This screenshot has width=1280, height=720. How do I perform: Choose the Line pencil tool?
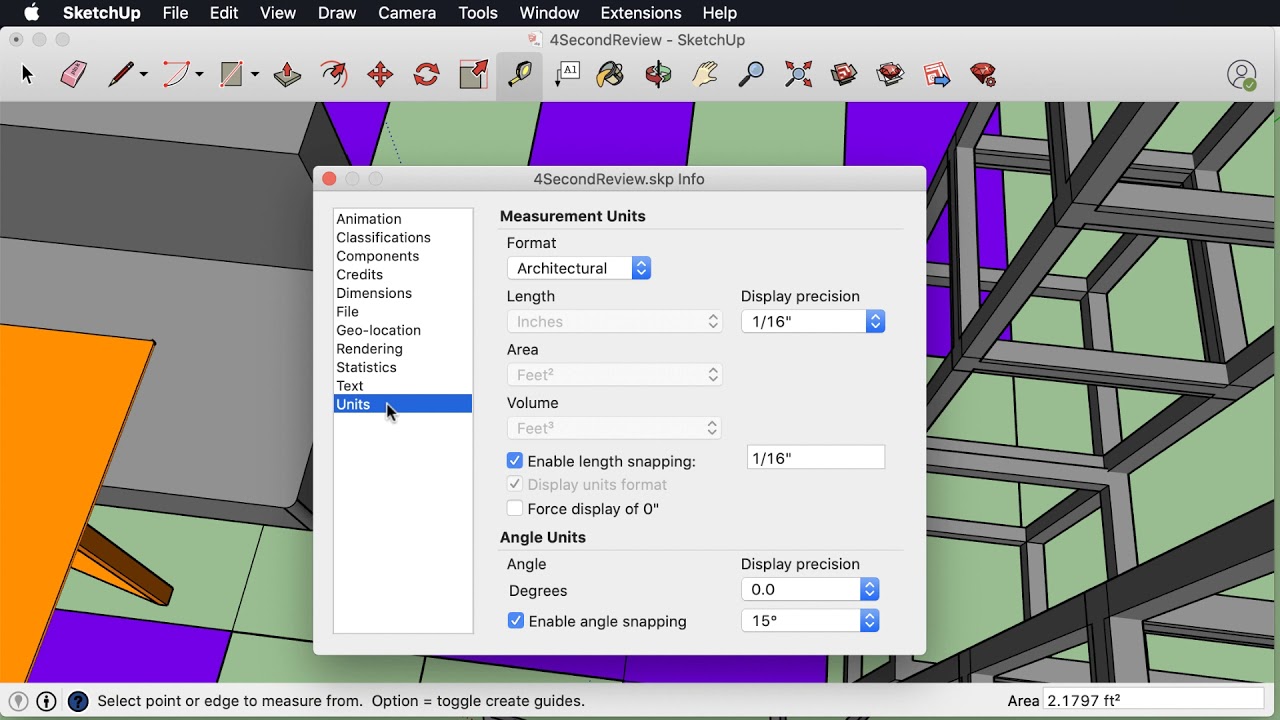tap(121, 75)
